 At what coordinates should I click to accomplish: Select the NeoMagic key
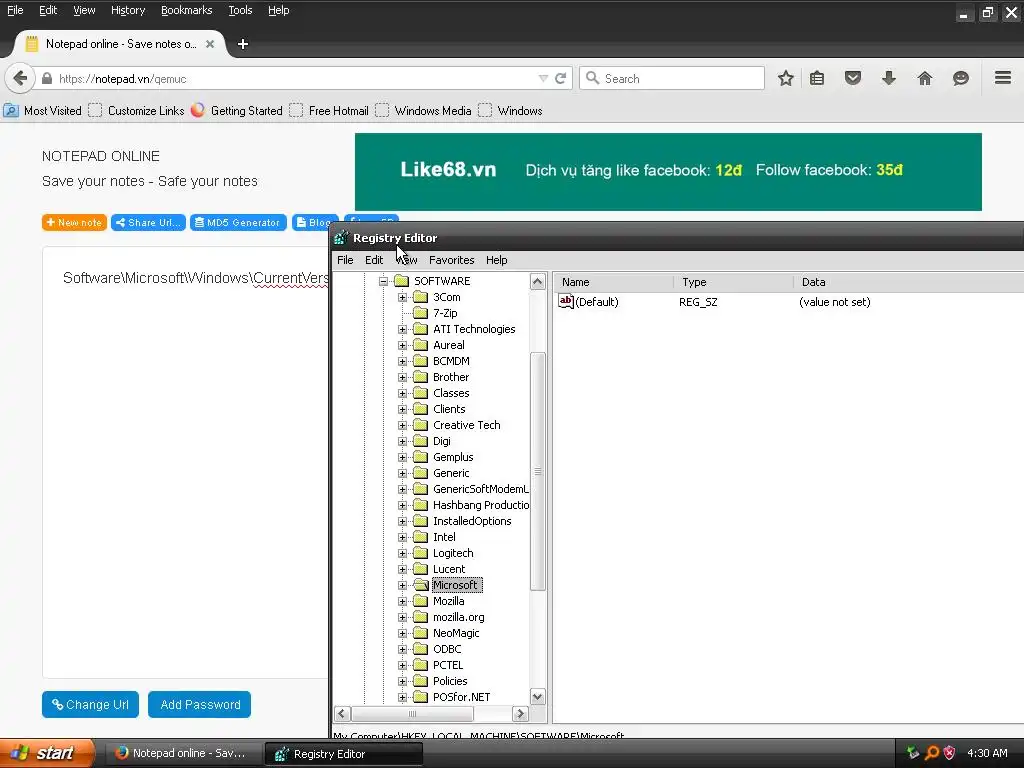tap(456, 633)
